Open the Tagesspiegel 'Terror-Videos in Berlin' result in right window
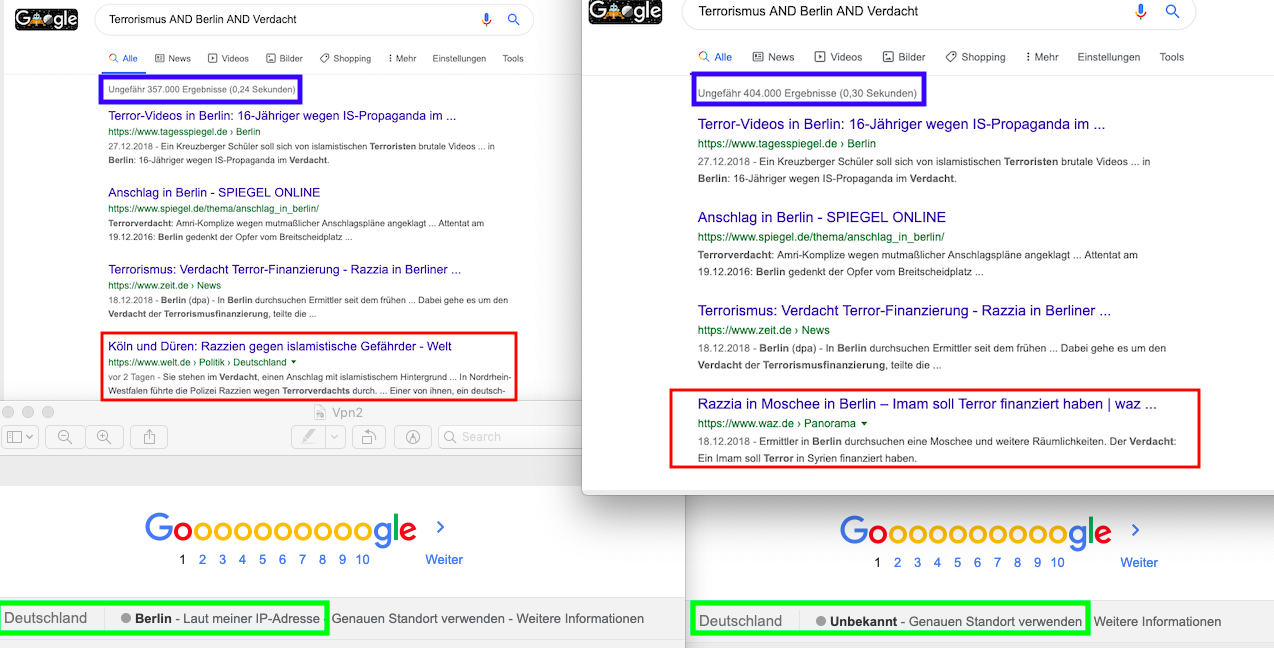Viewport: 1274px width, 648px height. (x=901, y=125)
